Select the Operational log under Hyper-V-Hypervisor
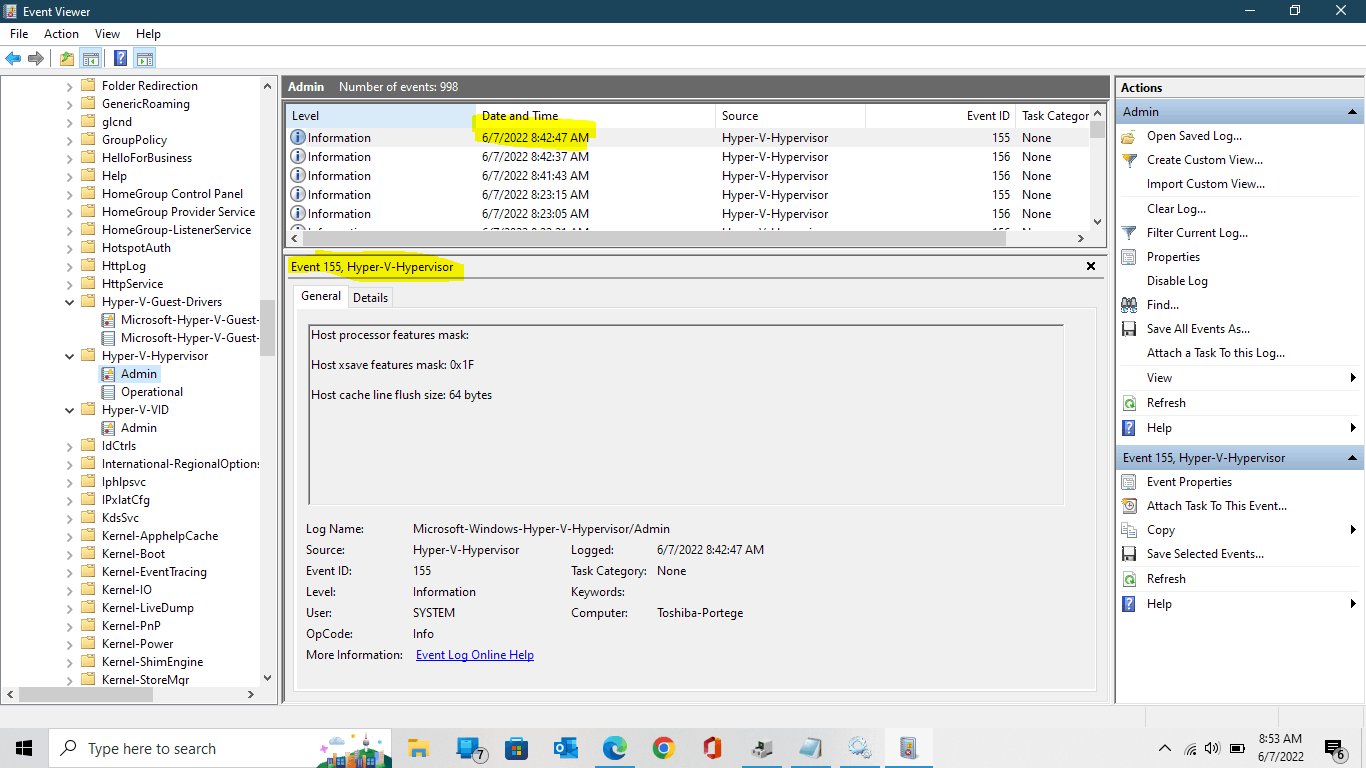 [152, 392]
